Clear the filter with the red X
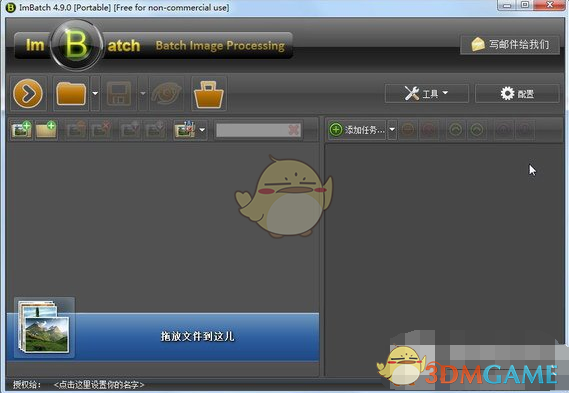Viewport: 569px width, 393px height. [294, 130]
